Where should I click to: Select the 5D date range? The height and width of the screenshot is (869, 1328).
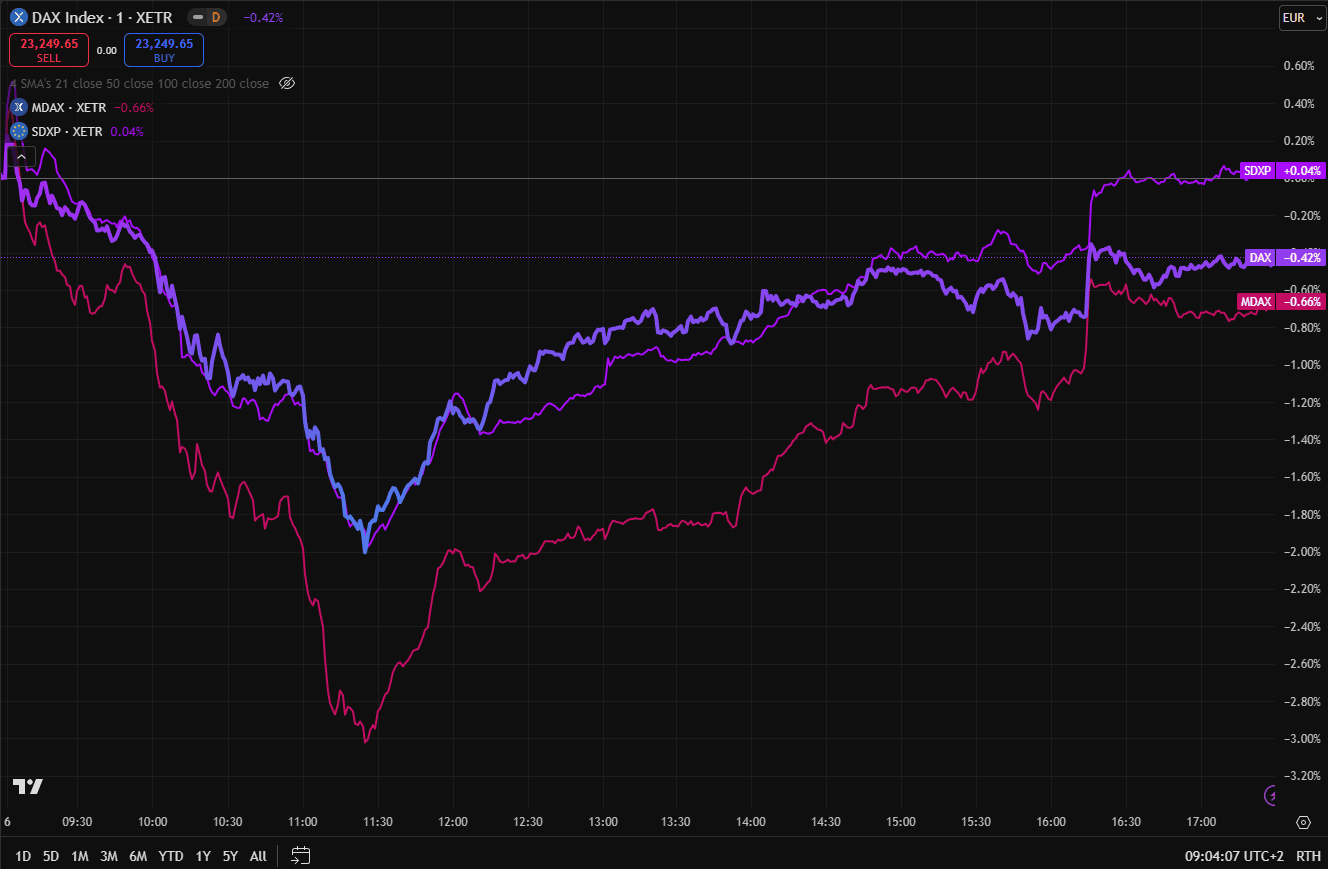(x=51, y=856)
